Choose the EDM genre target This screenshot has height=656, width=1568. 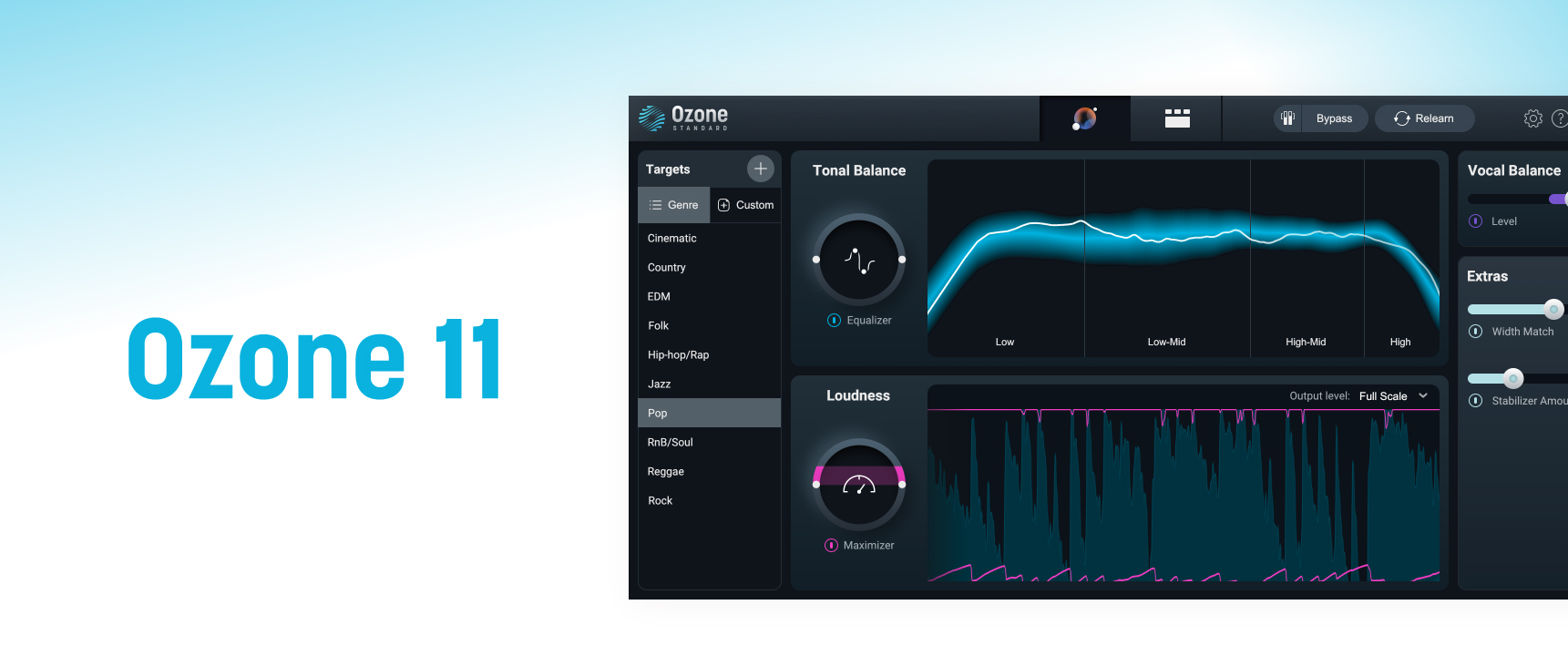coord(709,296)
